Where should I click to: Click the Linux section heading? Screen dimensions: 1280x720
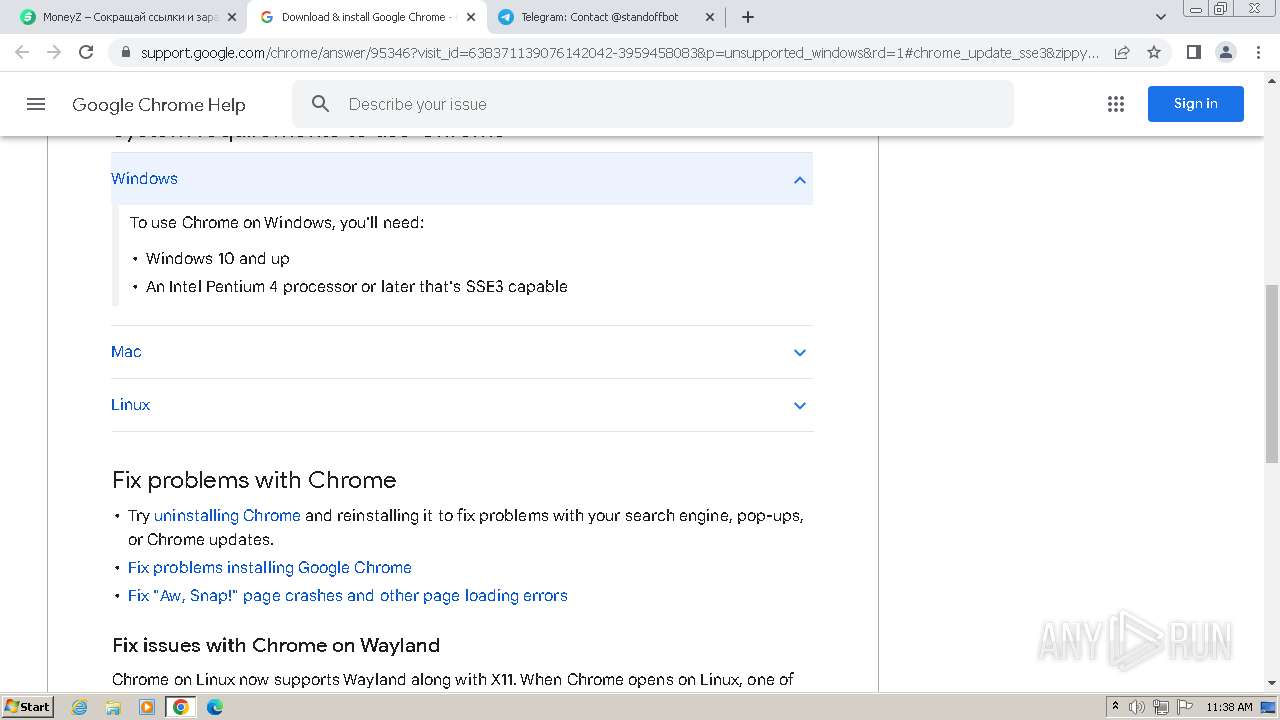tap(130, 405)
